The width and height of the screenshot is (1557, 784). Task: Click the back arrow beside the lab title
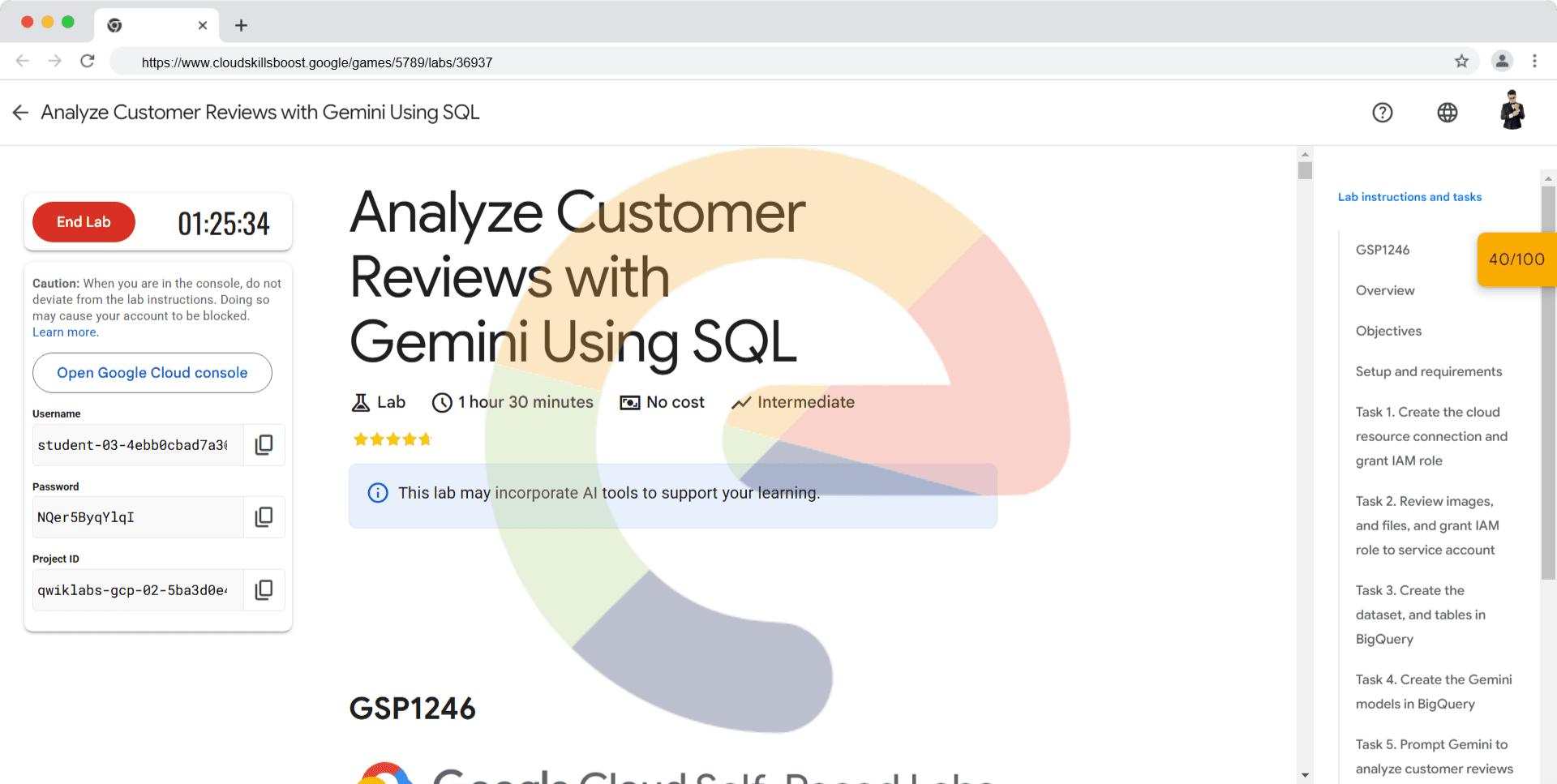tap(20, 113)
